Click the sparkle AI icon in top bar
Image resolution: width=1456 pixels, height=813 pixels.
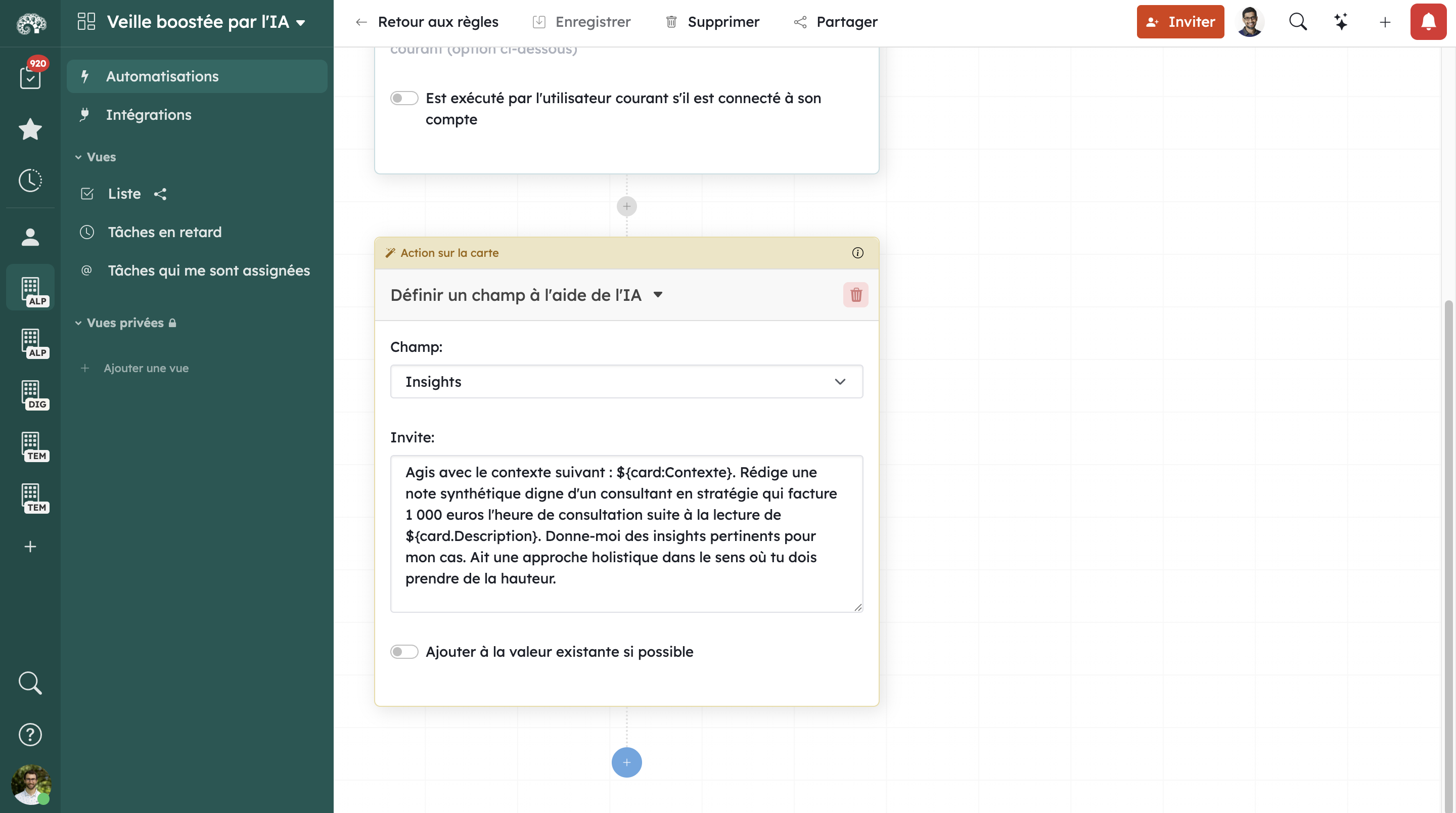(1341, 21)
